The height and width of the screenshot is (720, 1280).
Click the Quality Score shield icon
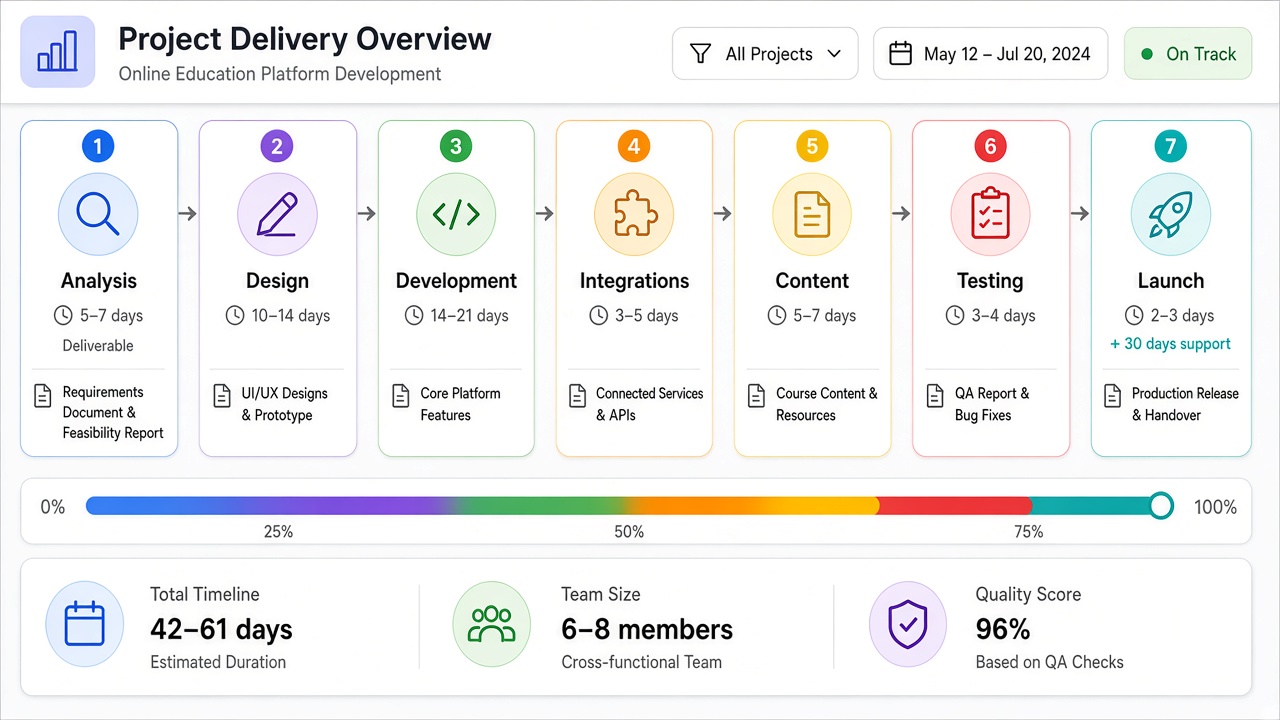point(908,624)
